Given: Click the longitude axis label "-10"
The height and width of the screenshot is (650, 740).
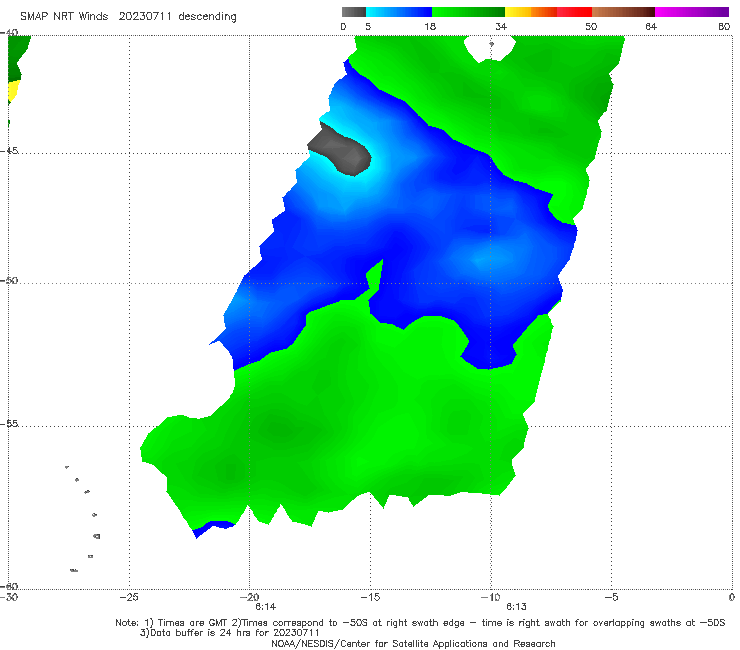Looking at the screenshot, I should [x=490, y=597].
